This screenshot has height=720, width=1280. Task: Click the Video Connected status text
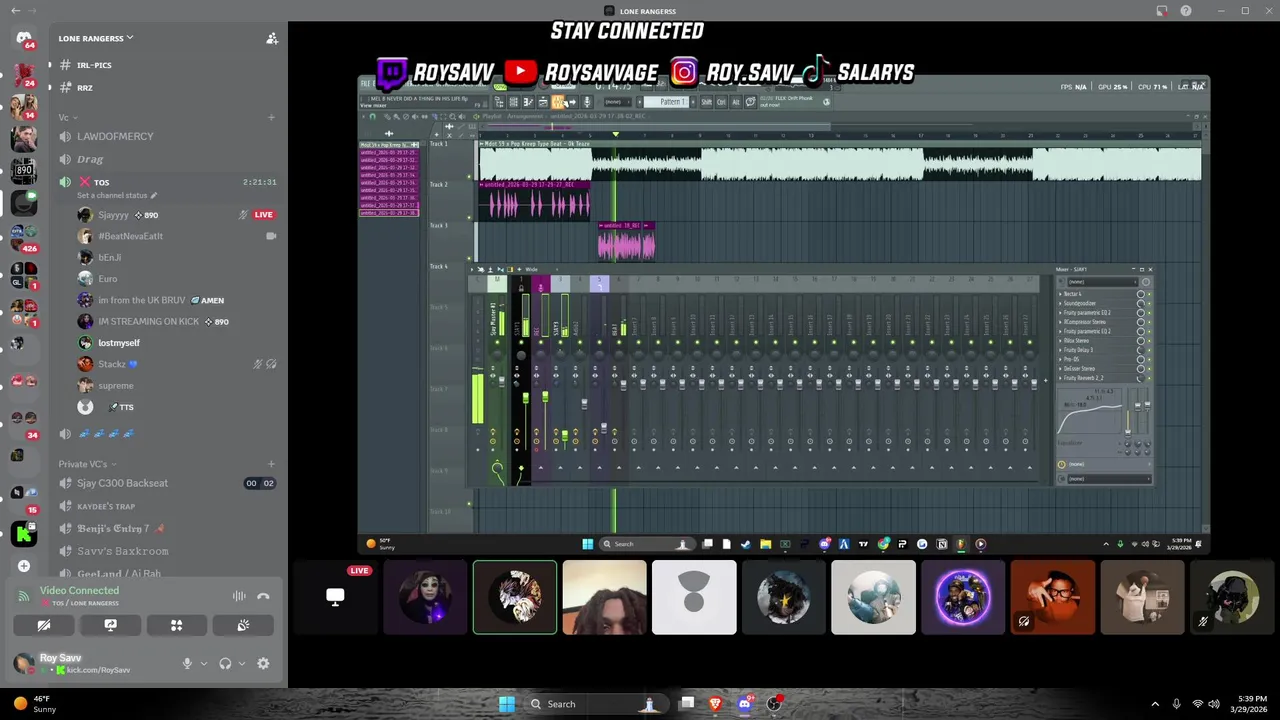click(x=79, y=590)
